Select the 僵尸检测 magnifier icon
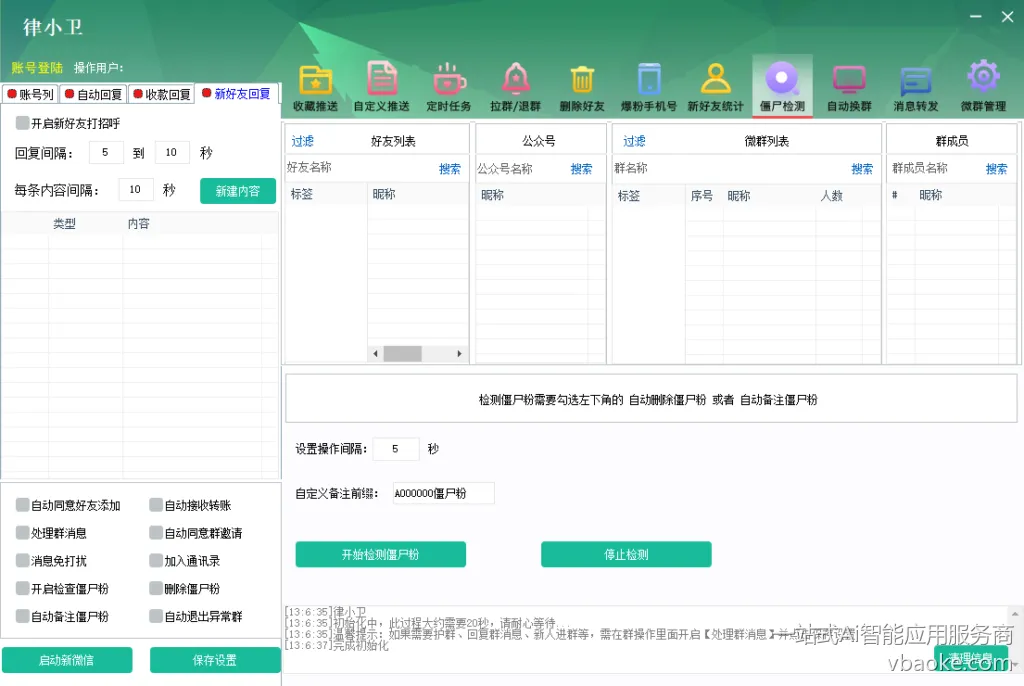 [782, 79]
